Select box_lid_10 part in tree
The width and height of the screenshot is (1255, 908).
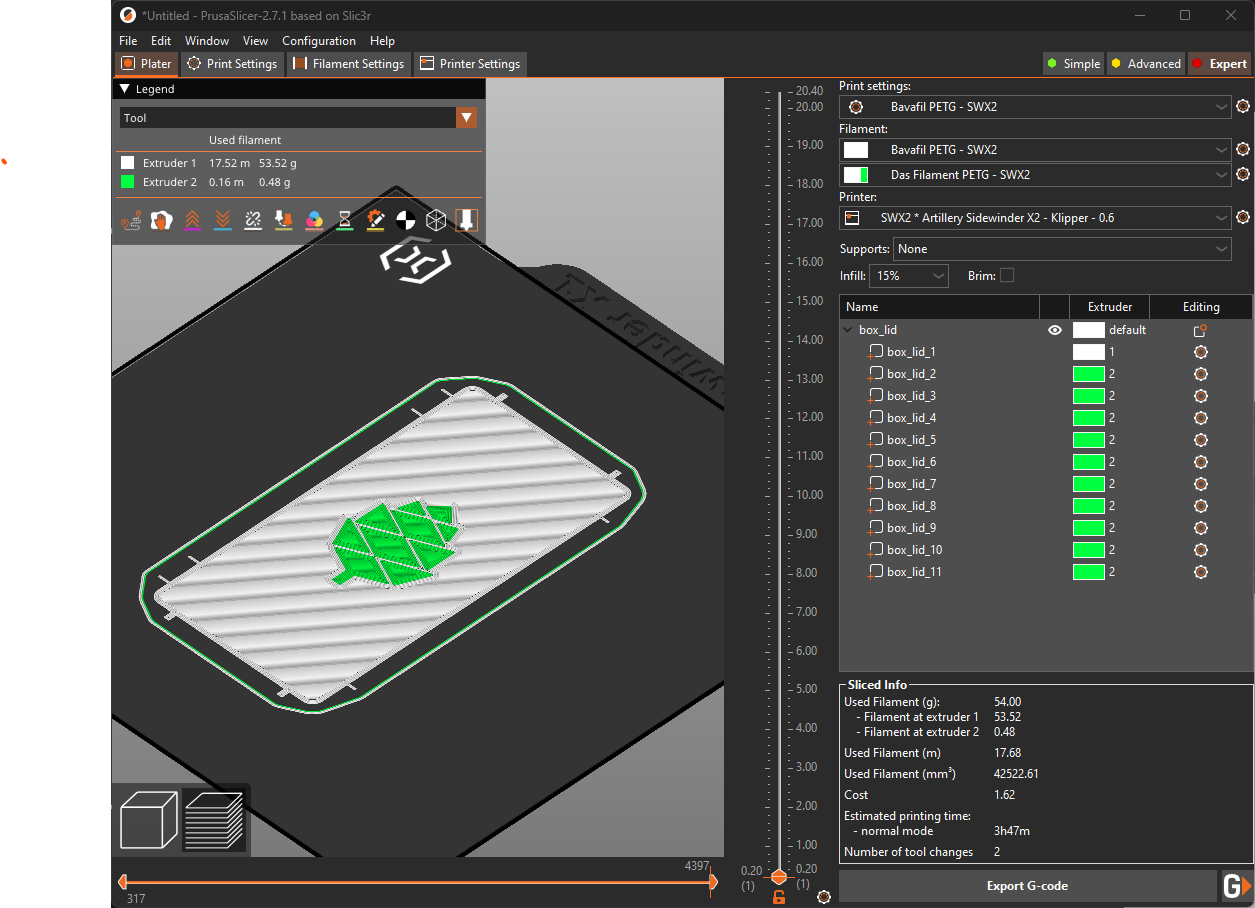tap(915, 550)
